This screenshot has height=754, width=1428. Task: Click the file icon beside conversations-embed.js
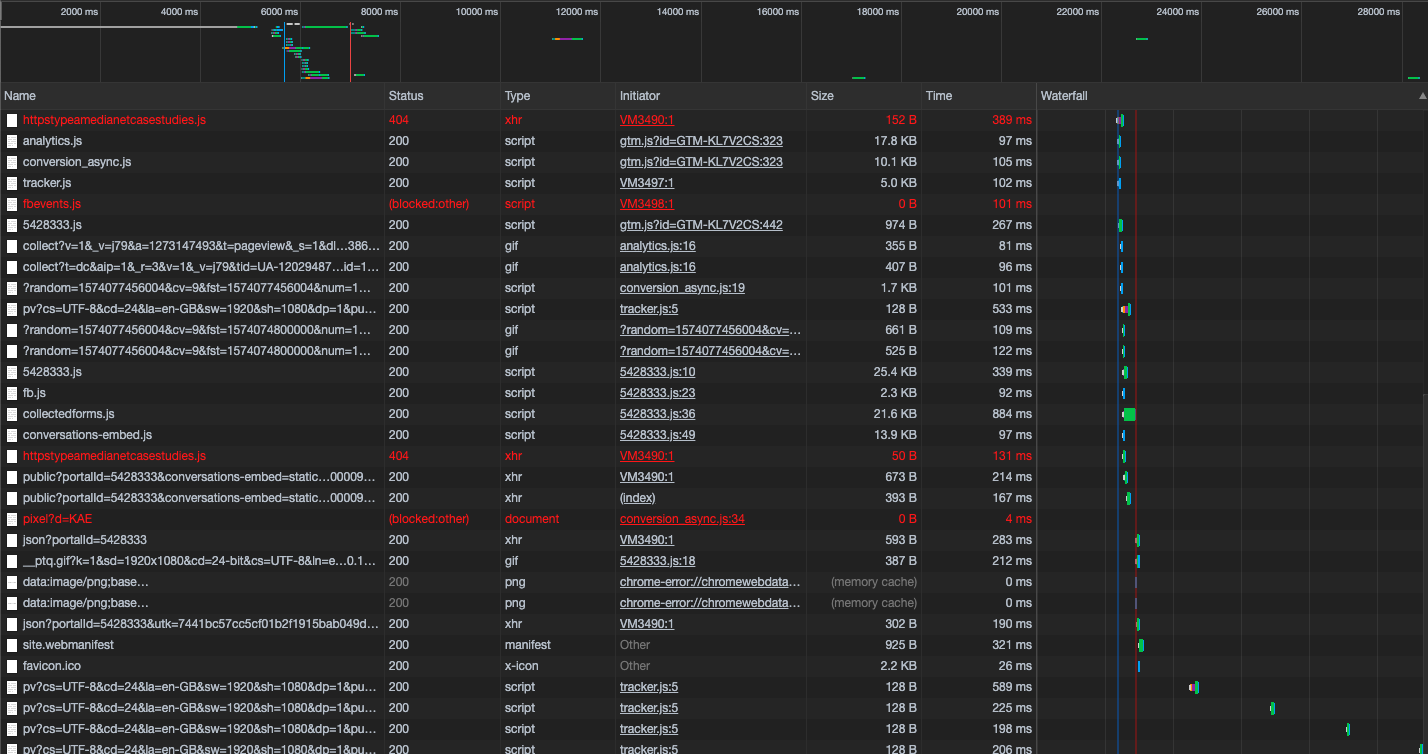[x=12, y=435]
